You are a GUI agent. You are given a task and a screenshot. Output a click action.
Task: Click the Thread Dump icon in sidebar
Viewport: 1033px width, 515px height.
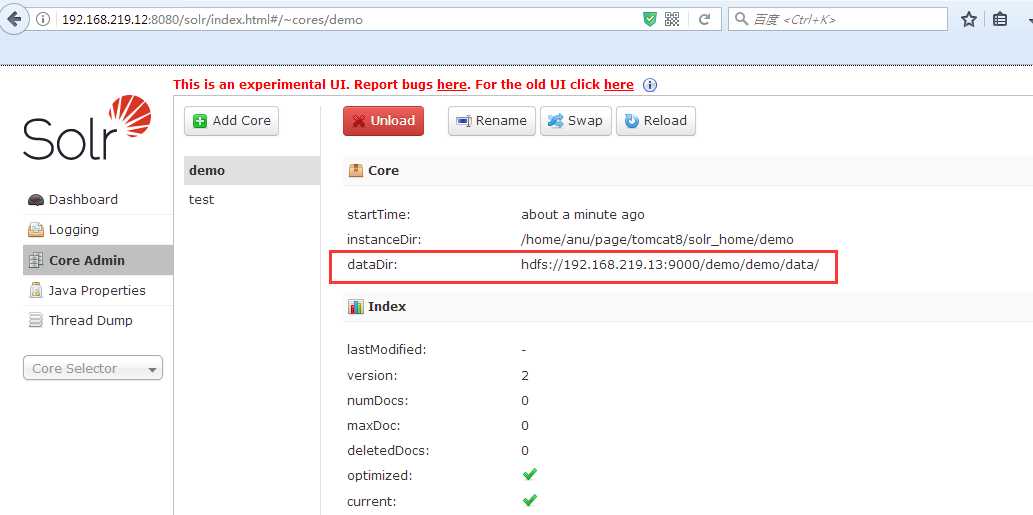[x=36, y=321]
